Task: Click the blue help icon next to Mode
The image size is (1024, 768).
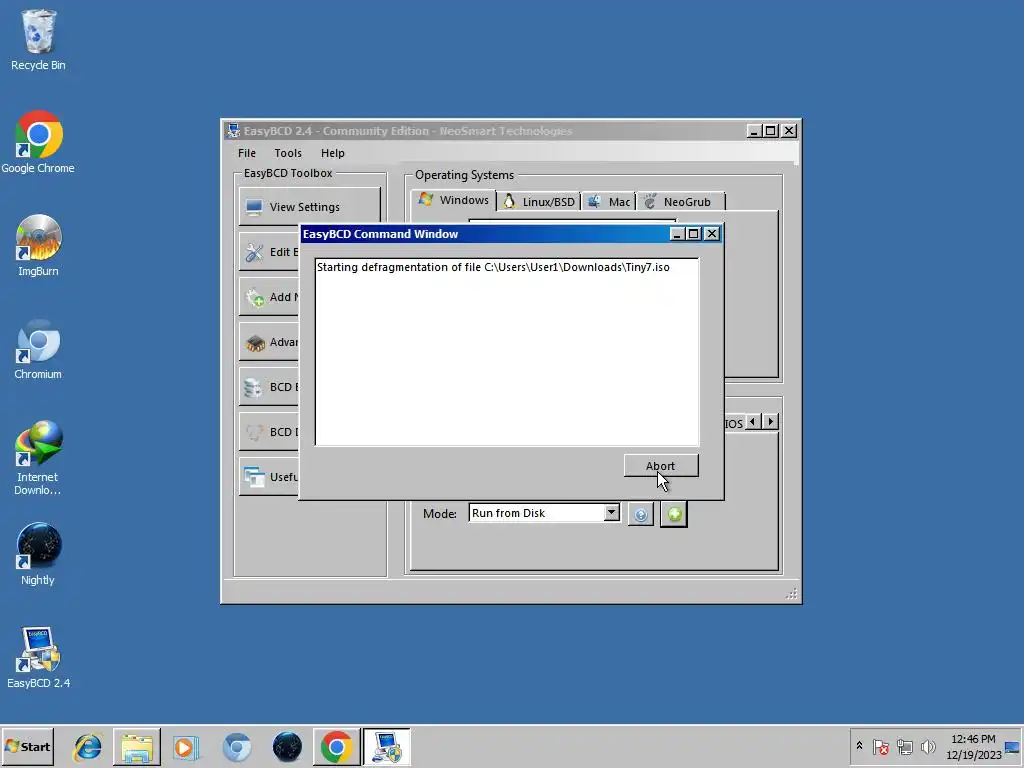Action: [x=641, y=515]
